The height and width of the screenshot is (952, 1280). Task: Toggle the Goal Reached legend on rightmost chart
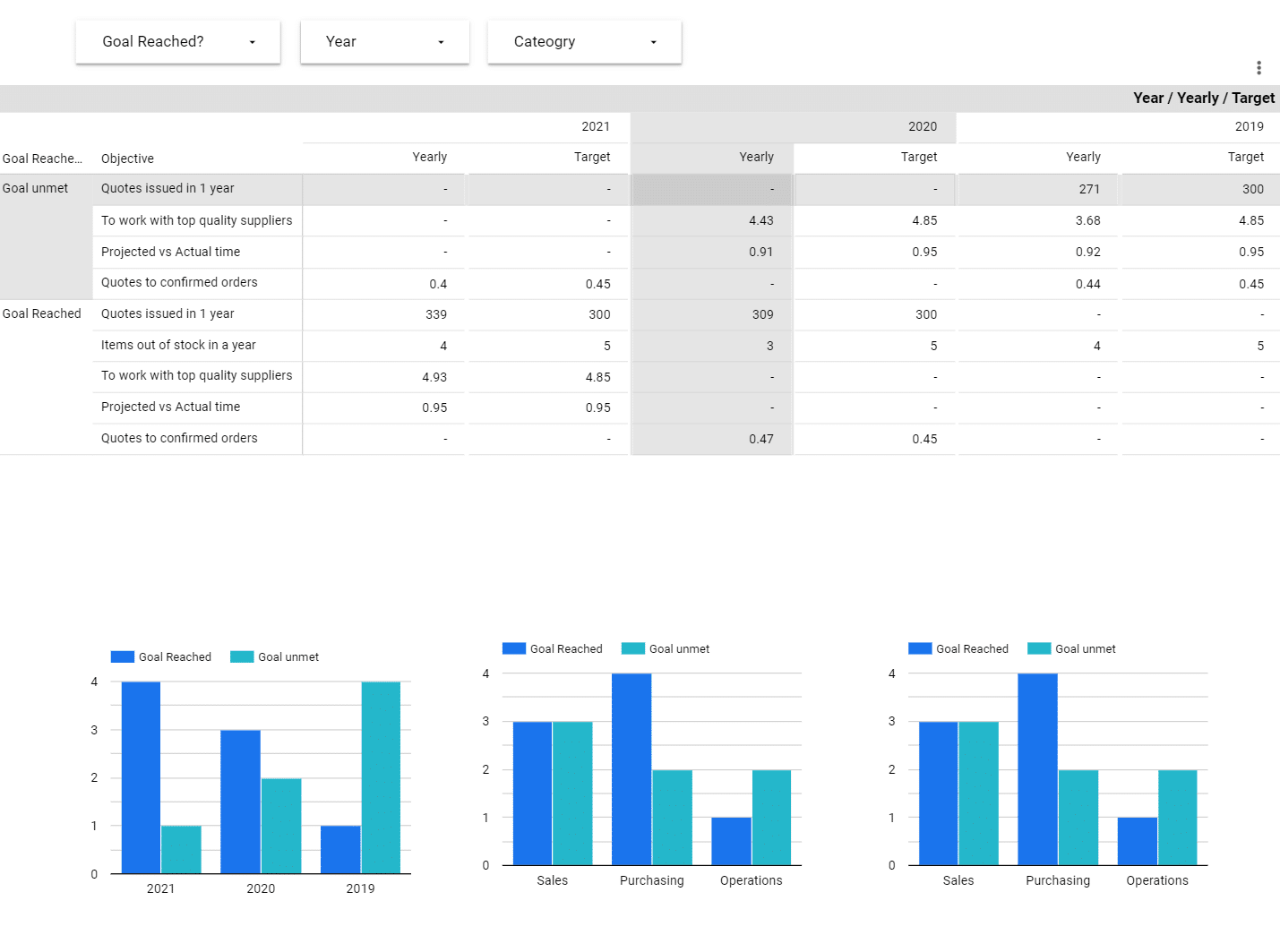(x=919, y=648)
